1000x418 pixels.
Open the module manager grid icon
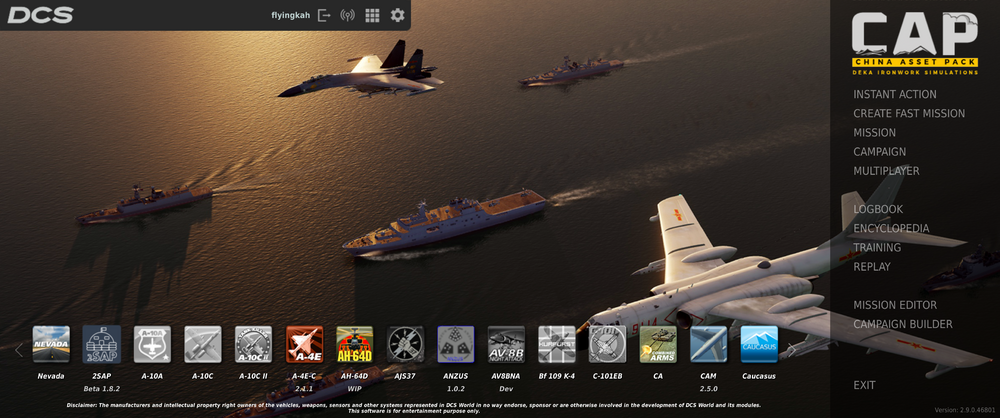tap(372, 15)
